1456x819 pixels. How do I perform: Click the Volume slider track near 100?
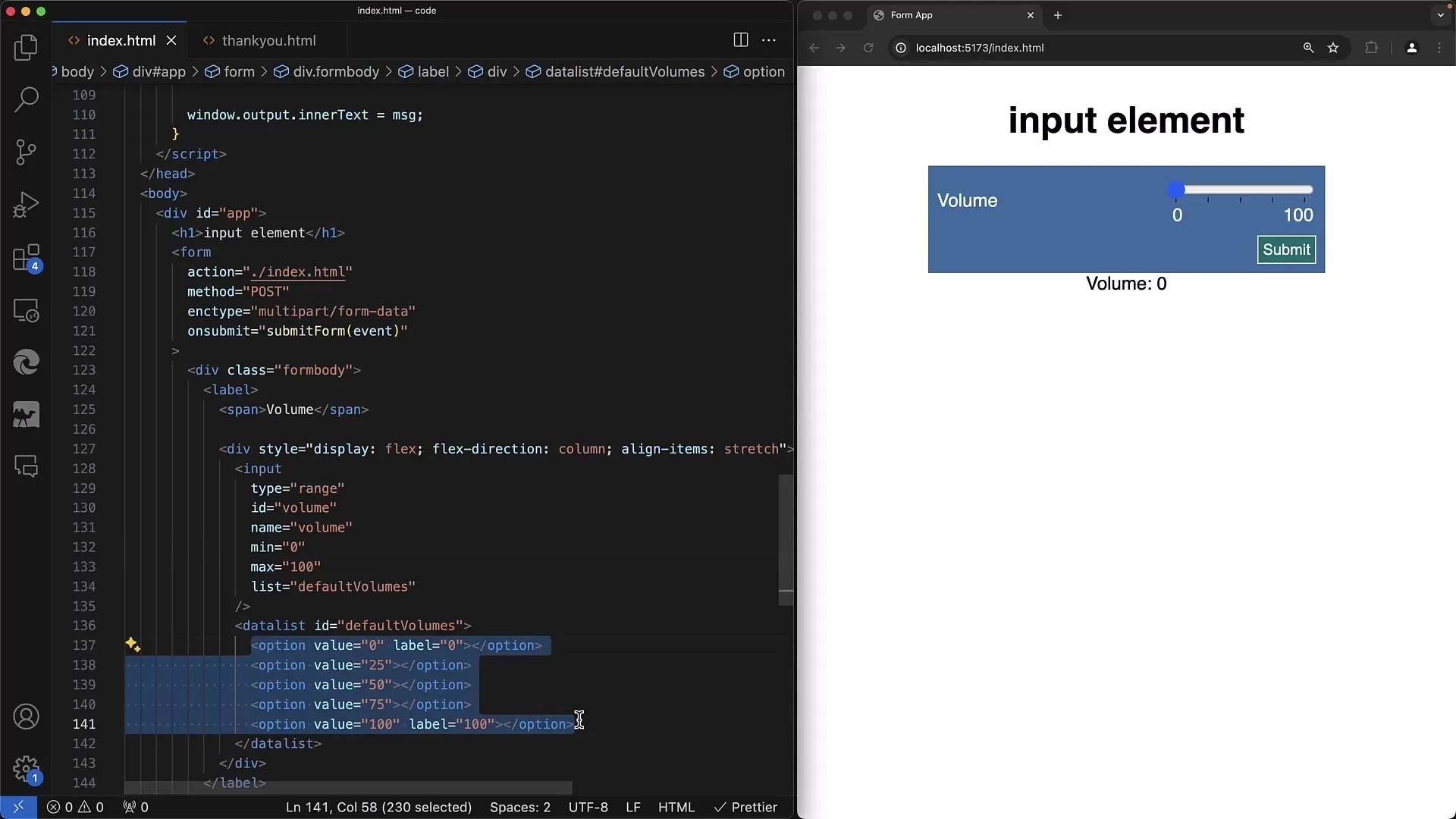[x=1306, y=190]
